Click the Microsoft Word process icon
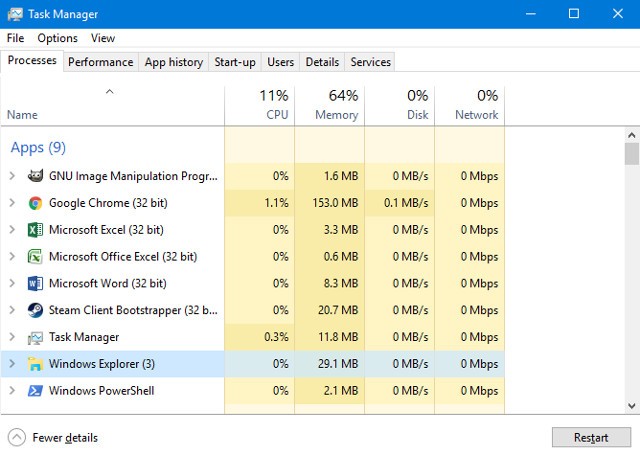Screen dimensions: 640x455 (35, 284)
